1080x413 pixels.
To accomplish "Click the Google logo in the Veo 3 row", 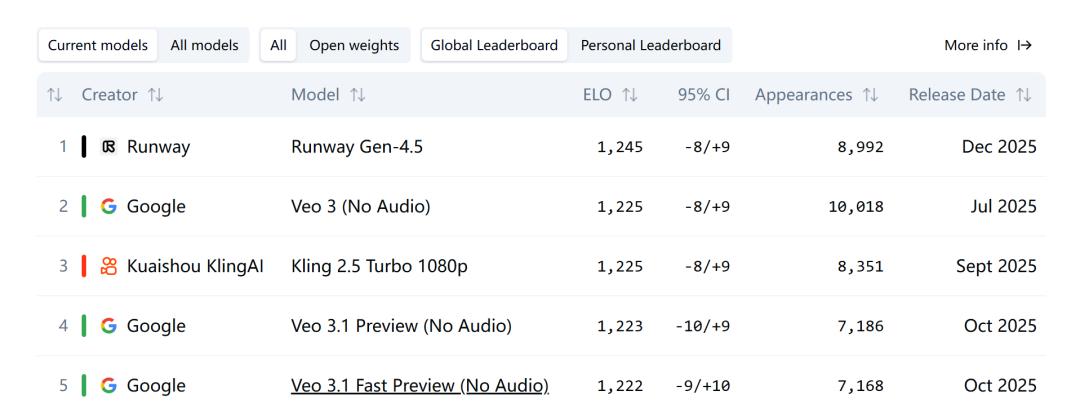I will [109, 207].
